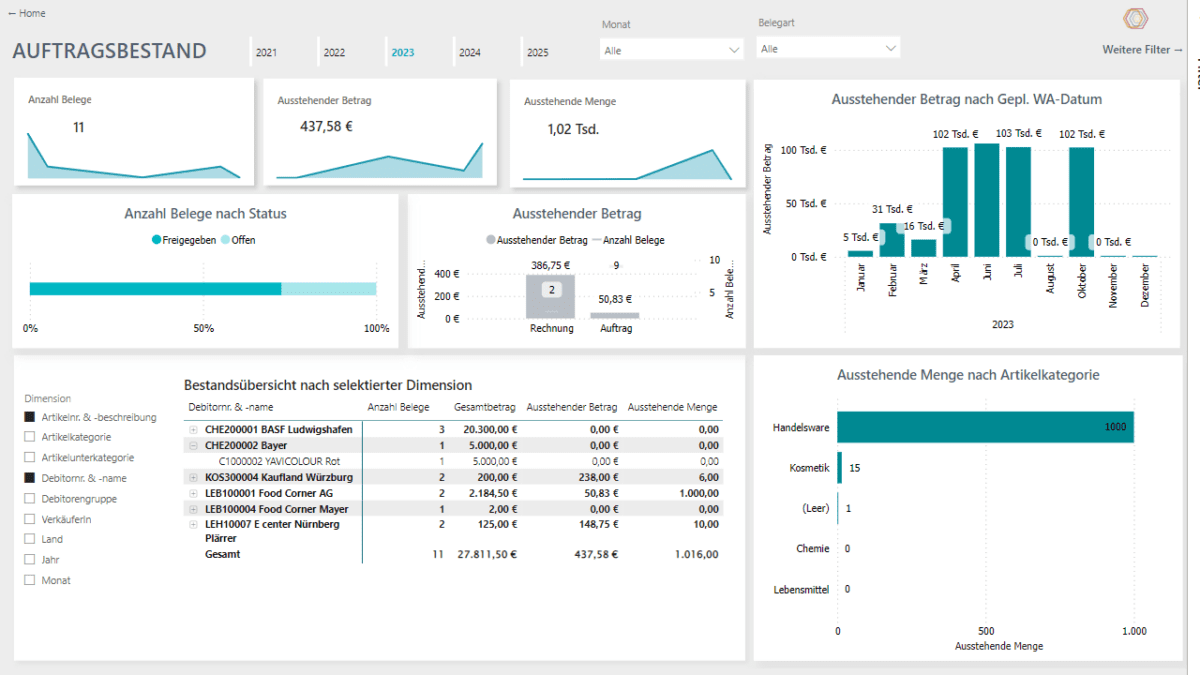Click the Auftrag bar in Ausstehender Betrag chart
Image resolution: width=1200 pixels, height=675 pixels.
[x=615, y=316]
